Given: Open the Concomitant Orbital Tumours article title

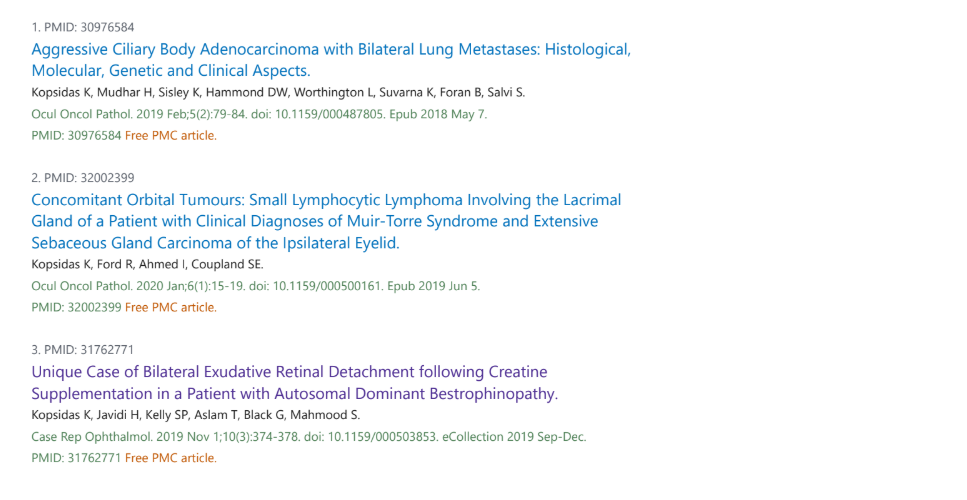Looking at the screenshot, I should 326,221.
